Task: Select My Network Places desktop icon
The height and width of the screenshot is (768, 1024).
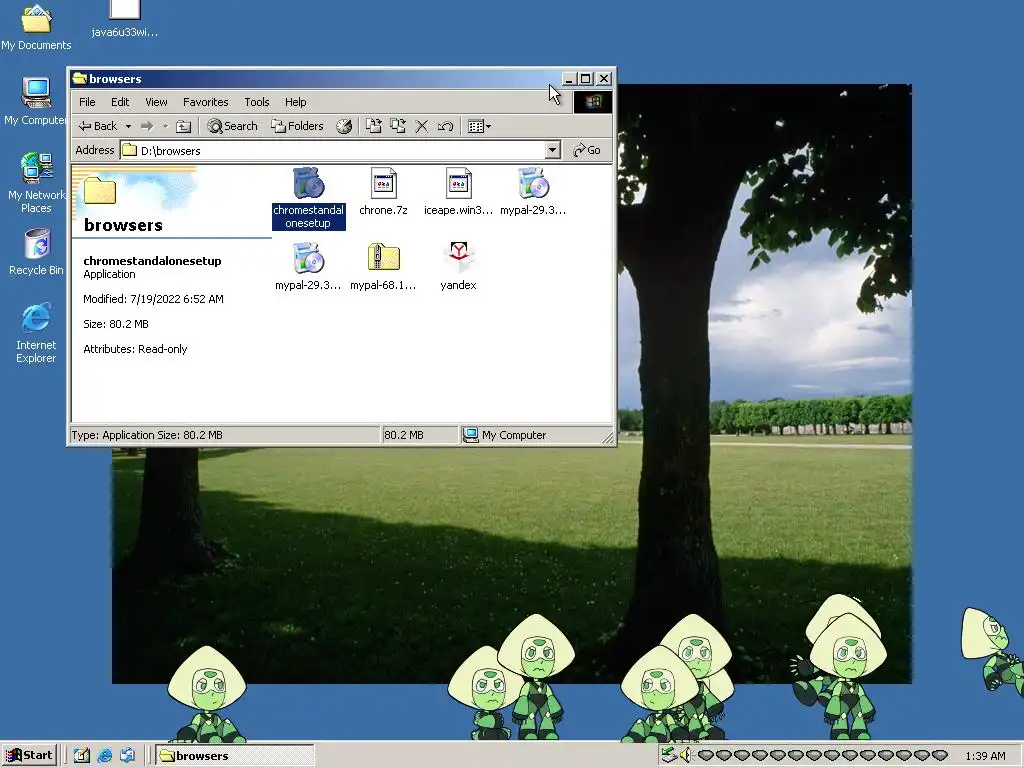Action: [36, 184]
